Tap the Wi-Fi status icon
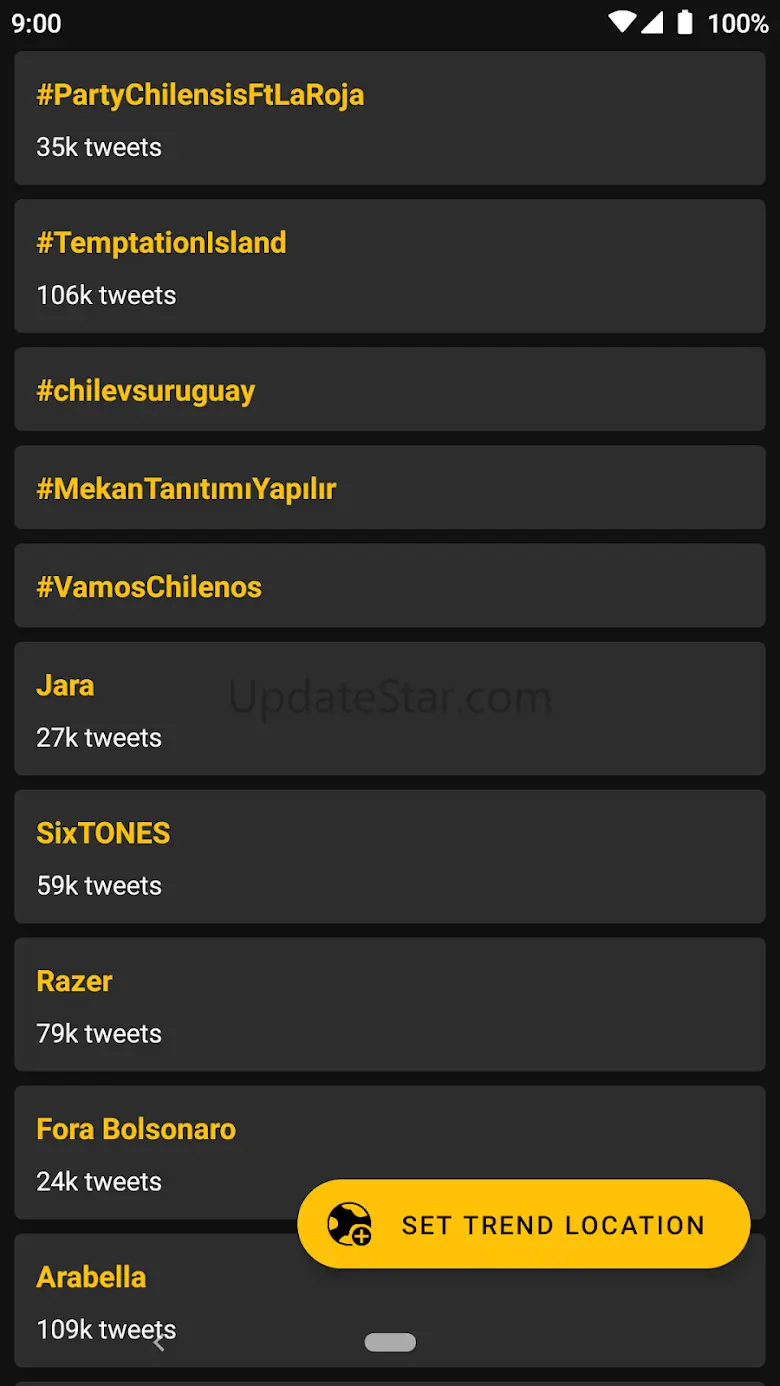The width and height of the screenshot is (780, 1386). tap(622, 22)
